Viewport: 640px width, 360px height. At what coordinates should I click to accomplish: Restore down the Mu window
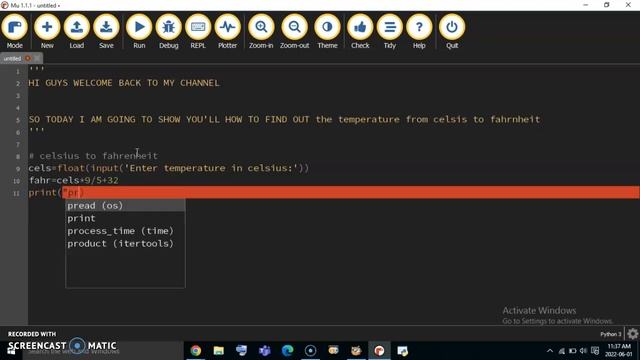click(x=607, y=5)
